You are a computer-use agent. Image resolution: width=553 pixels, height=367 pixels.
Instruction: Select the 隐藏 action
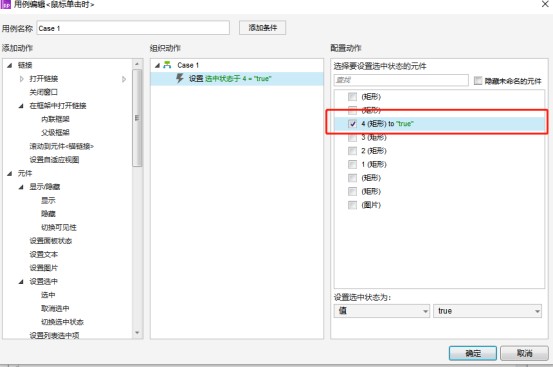click(x=48, y=214)
